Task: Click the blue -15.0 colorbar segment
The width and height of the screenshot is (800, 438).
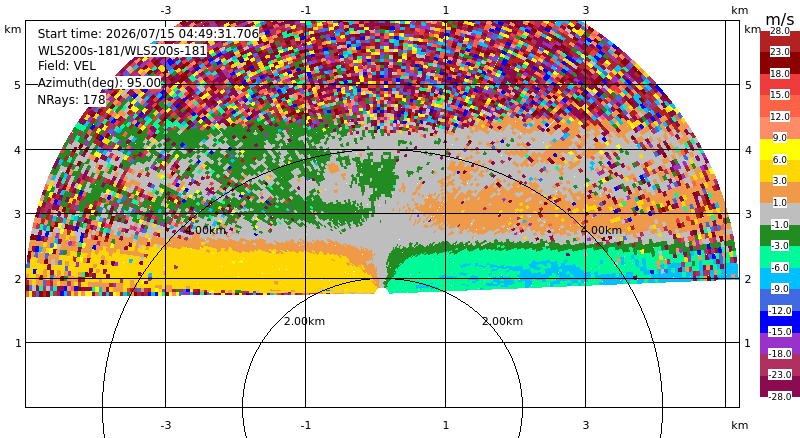Action: tap(780, 322)
